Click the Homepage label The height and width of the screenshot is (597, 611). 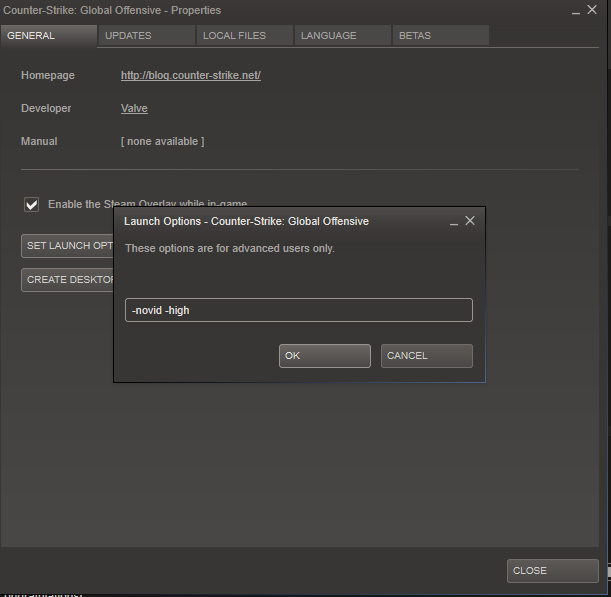[x=48, y=75]
